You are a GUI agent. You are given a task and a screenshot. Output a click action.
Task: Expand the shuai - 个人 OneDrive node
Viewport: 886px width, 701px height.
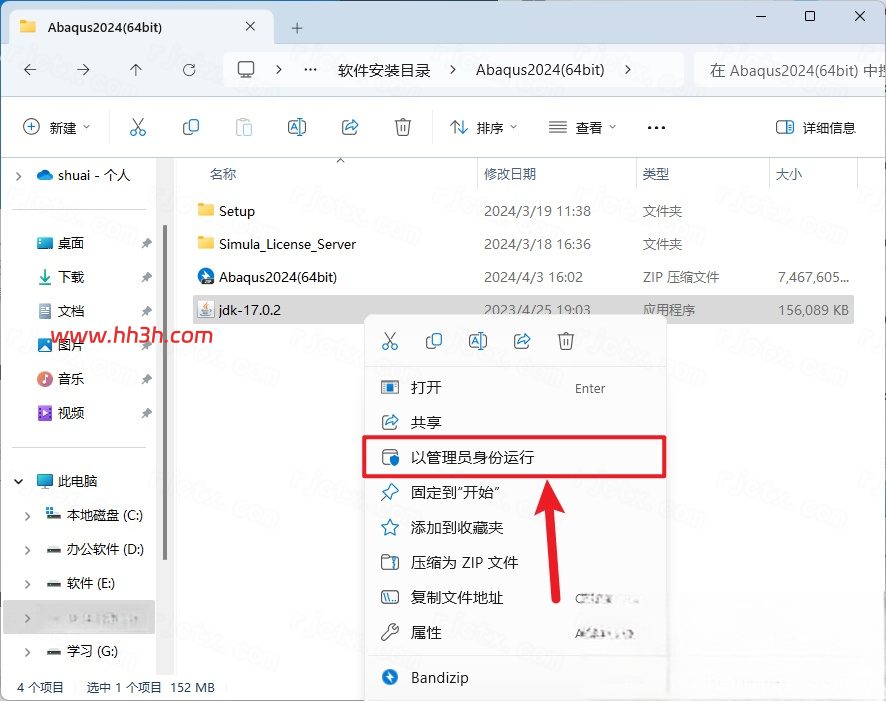(x=19, y=176)
